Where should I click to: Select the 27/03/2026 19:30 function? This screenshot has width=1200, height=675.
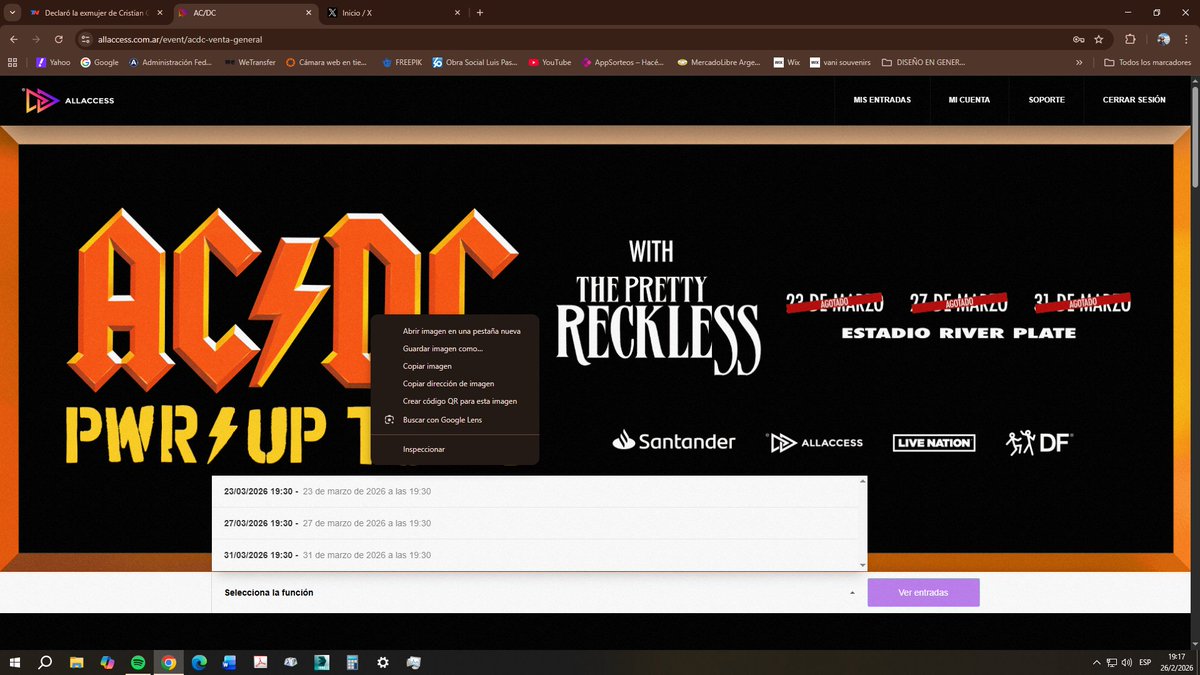click(535, 523)
